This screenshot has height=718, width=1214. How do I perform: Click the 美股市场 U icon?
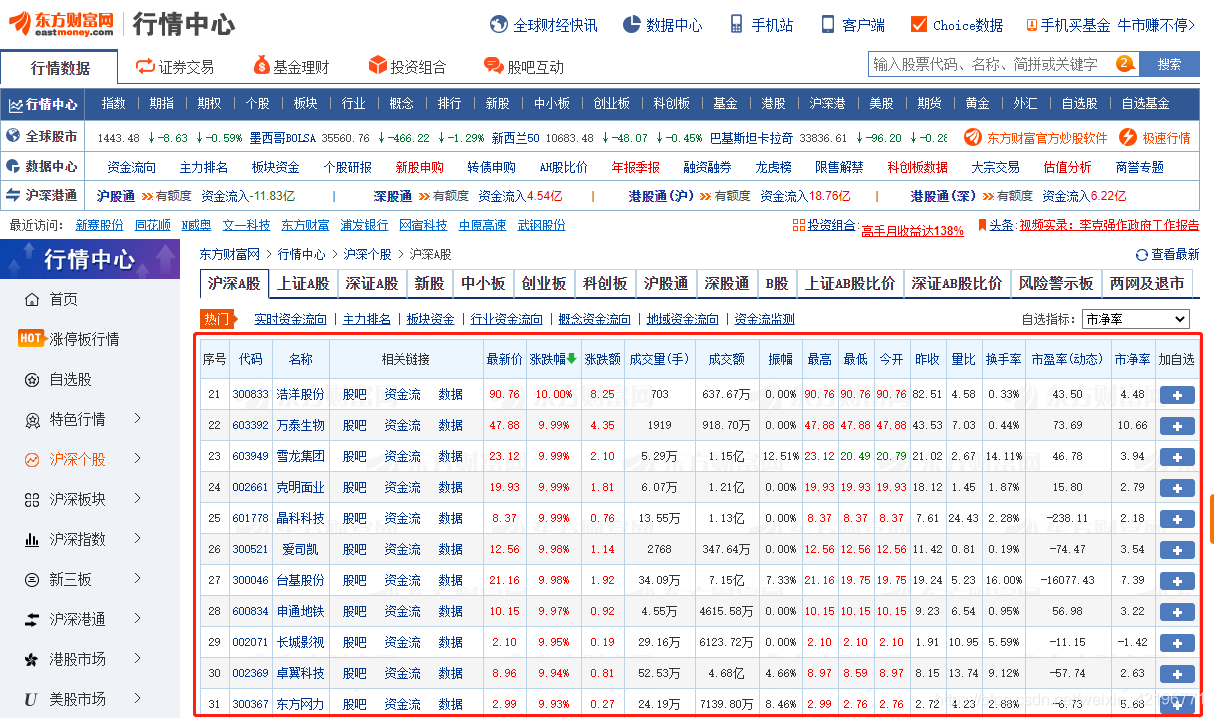point(31,699)
